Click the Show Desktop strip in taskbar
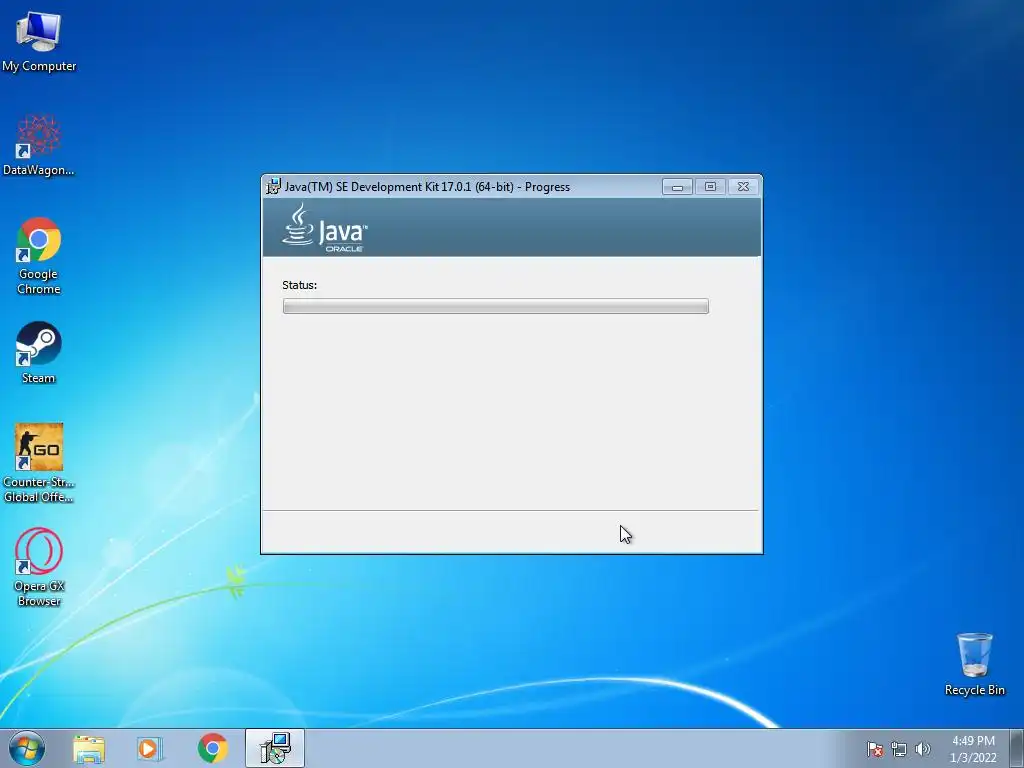The width and height of the screenshot is (1024, 768). [1017, 748]
